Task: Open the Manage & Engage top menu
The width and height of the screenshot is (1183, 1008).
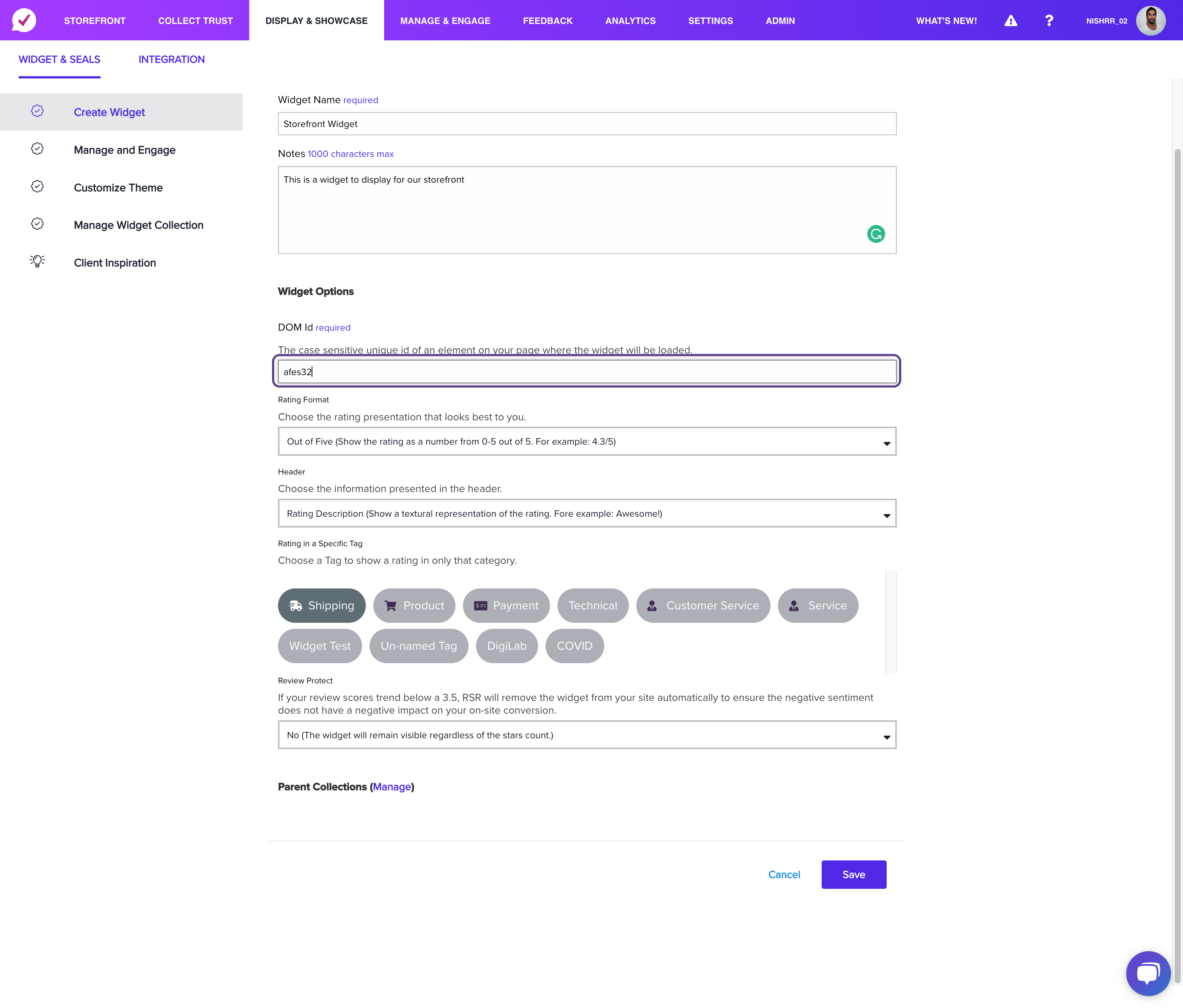Action: (x=445, y=21)
